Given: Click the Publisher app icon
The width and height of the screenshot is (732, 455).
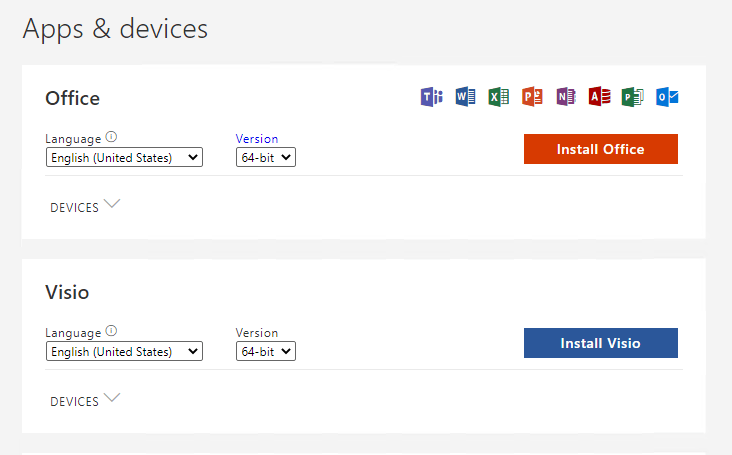Looking at the screenshot, I should (633, 97).
